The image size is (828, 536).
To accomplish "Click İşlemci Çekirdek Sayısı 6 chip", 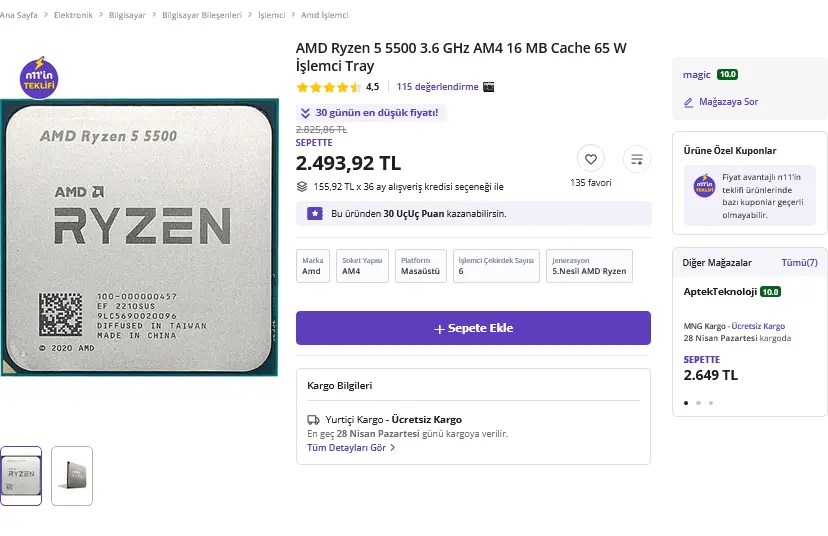I will (496, 266).
